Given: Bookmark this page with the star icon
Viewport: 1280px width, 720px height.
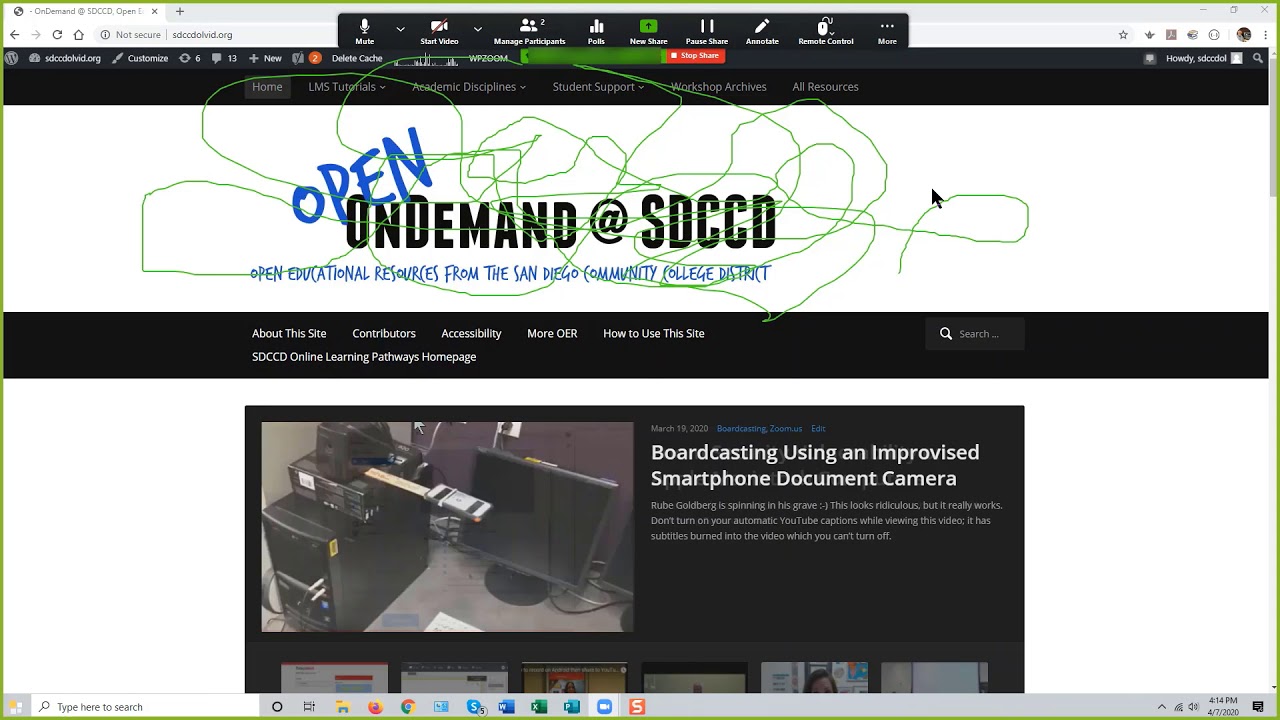Looking at the screenshot, I should [1123, 34].
